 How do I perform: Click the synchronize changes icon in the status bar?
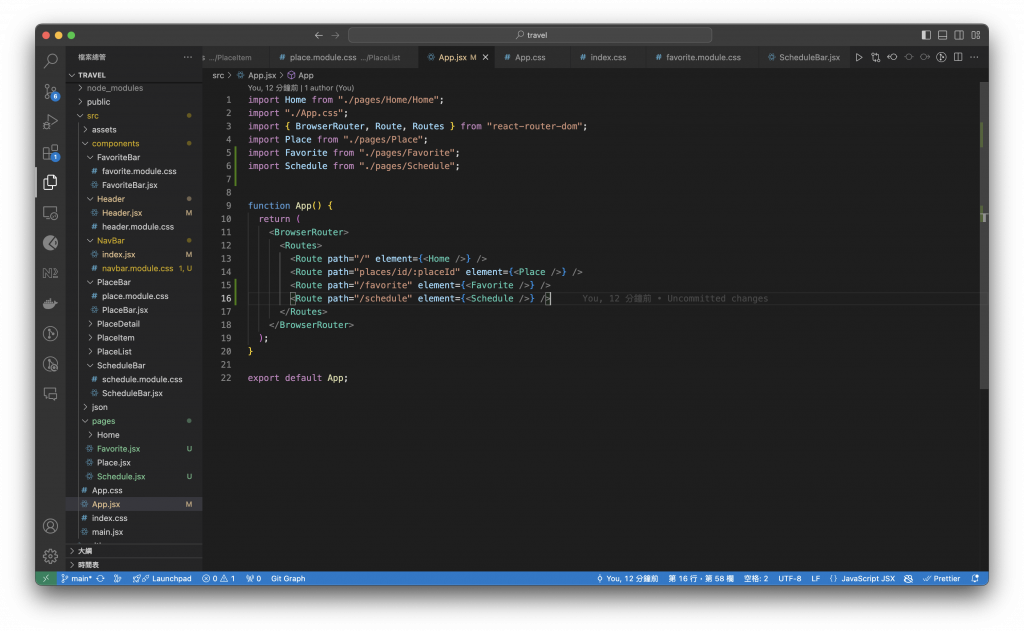click(101, 578)
